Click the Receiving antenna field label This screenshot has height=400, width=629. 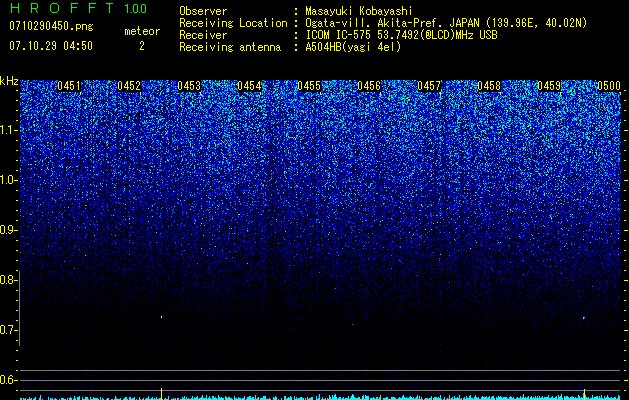click(x=230, y=47)
